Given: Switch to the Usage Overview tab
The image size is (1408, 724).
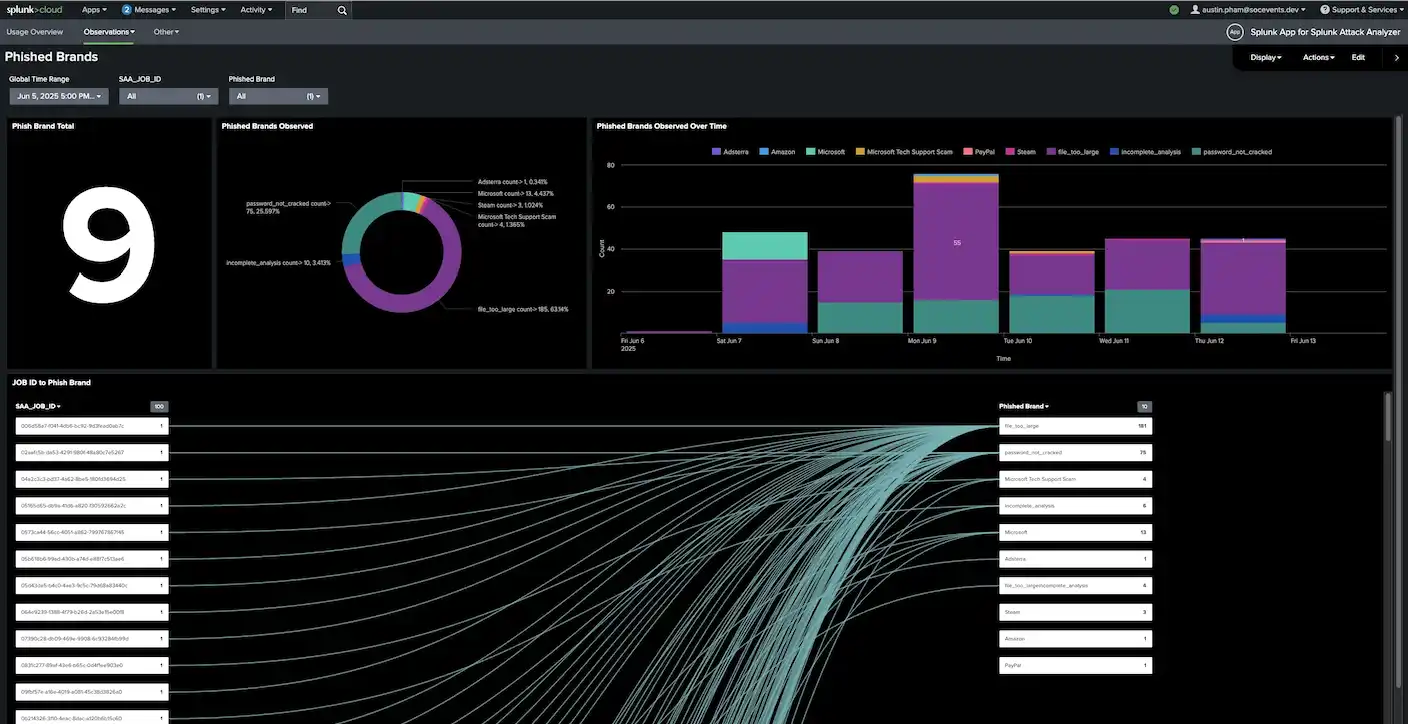Looking at the screenshot, I should coord(35,31).
